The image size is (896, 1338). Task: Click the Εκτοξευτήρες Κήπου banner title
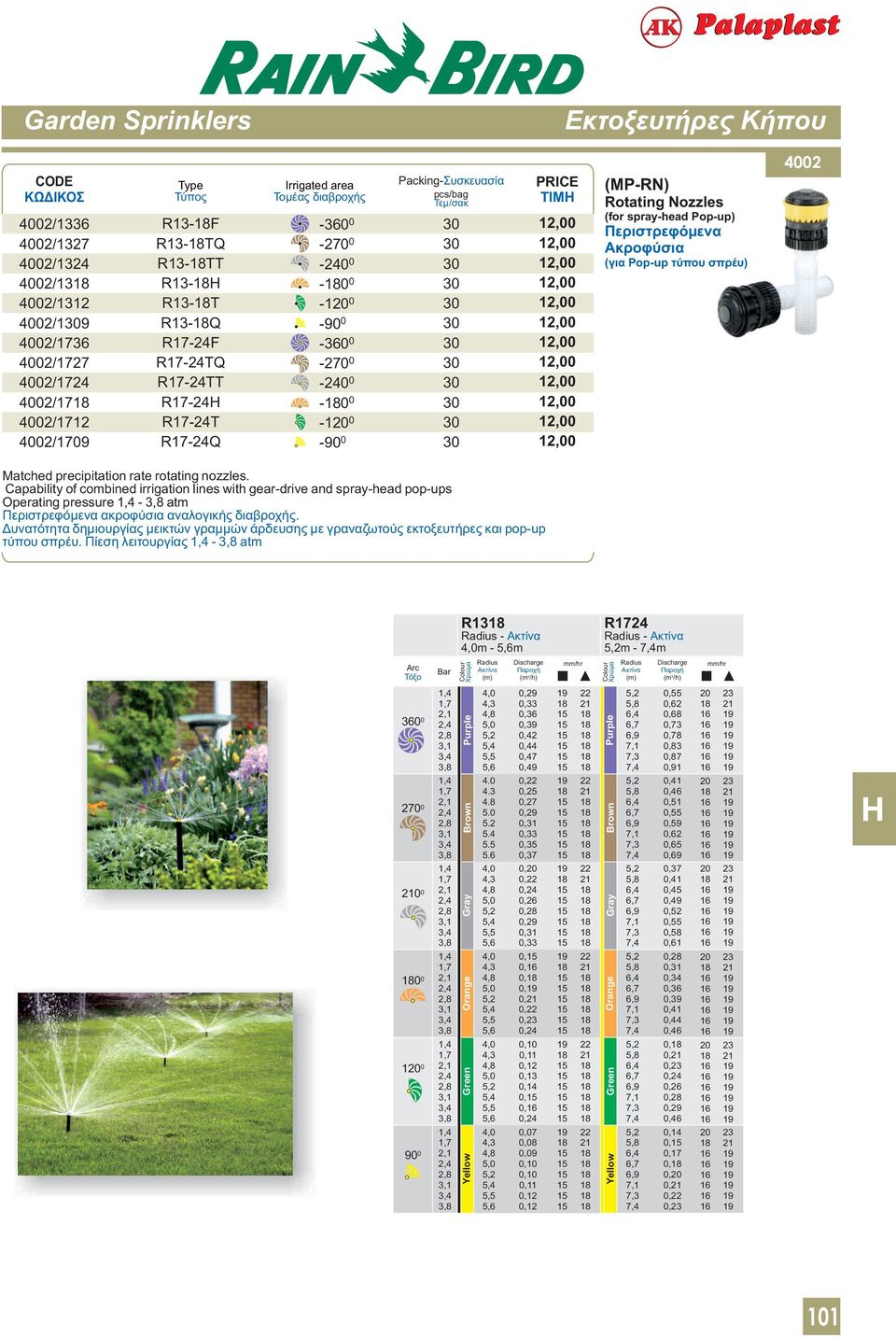coord(695,120)
